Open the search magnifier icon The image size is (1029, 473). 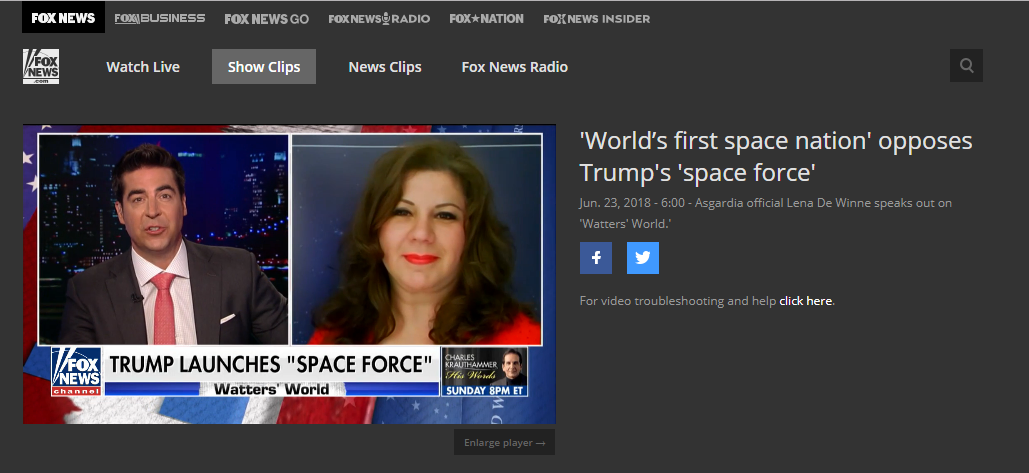click(x=966, y=66)
